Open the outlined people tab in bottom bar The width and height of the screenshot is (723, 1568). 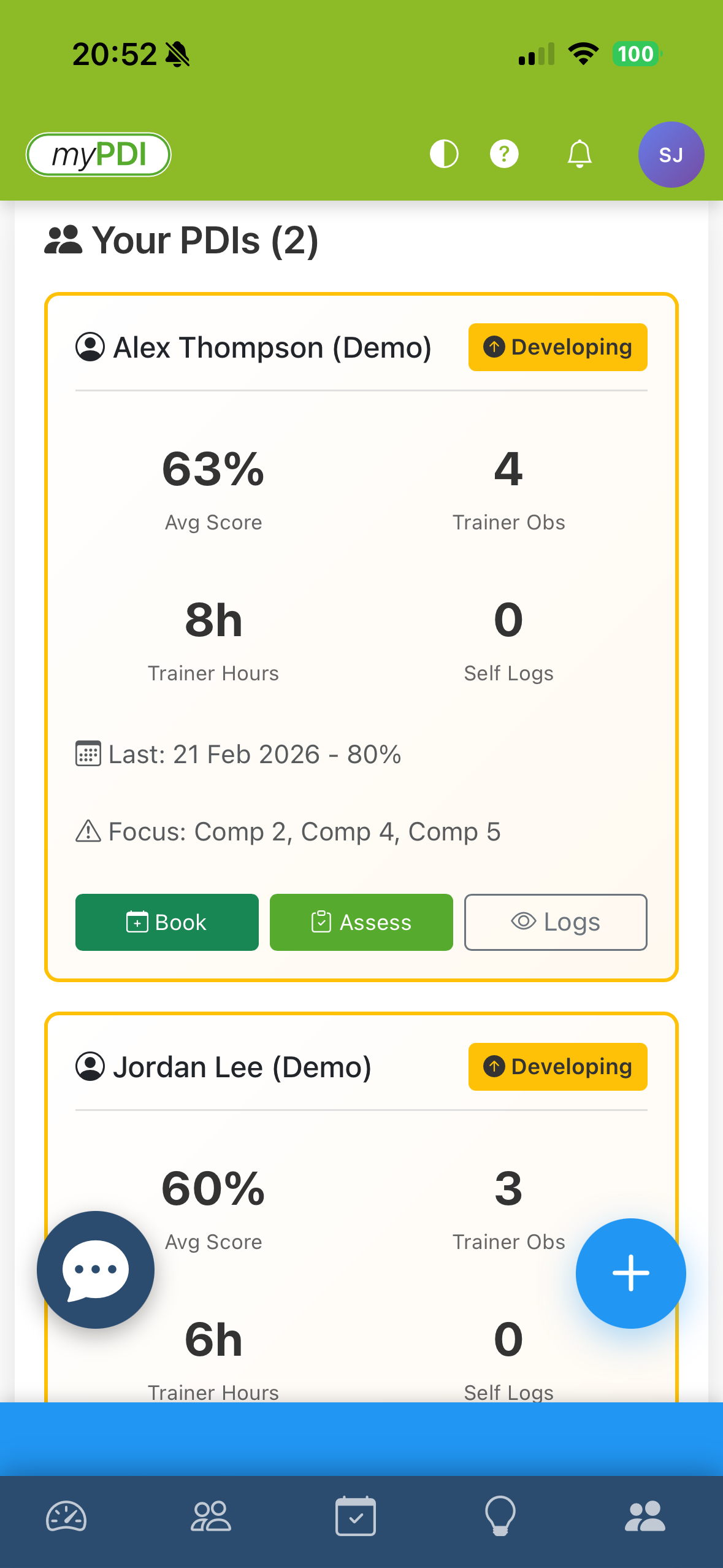211,1516
